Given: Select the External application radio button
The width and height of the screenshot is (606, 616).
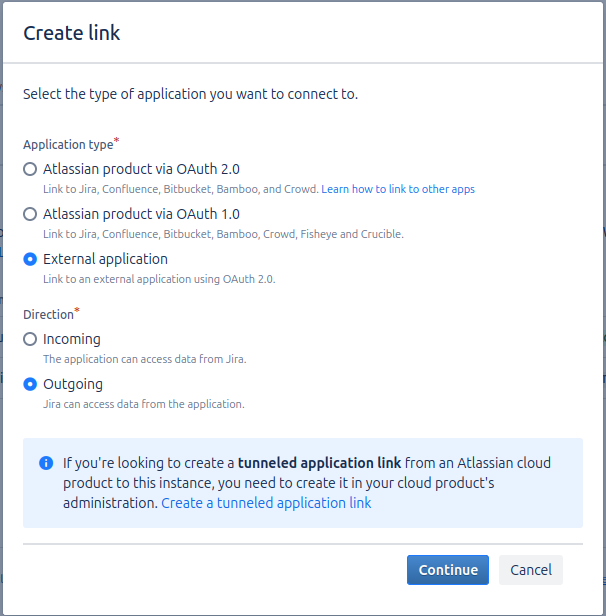Looking at the screenshot, I should (30, 259).
